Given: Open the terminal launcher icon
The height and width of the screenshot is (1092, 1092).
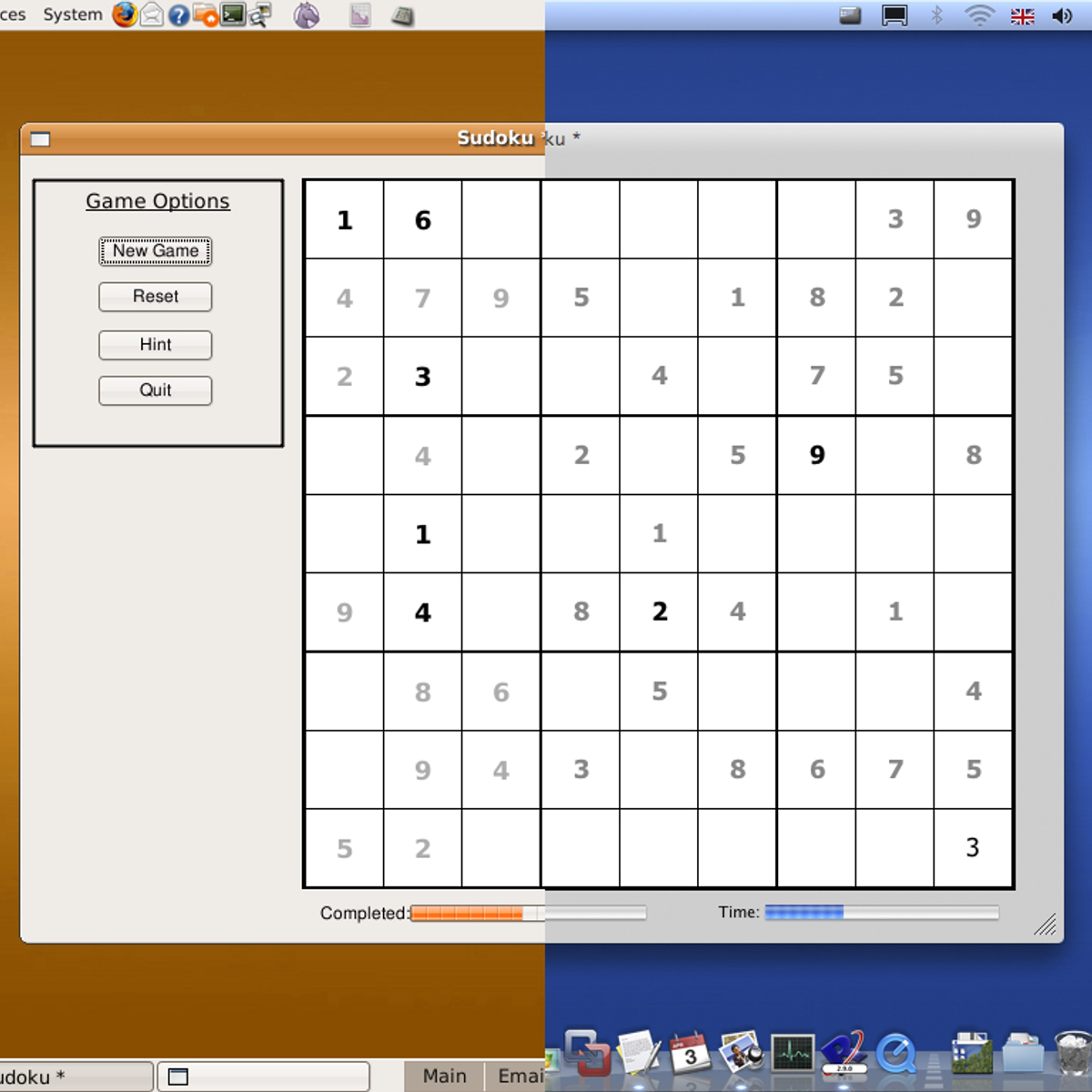Looking at the screenshot, I should click(x=233, y=15).
